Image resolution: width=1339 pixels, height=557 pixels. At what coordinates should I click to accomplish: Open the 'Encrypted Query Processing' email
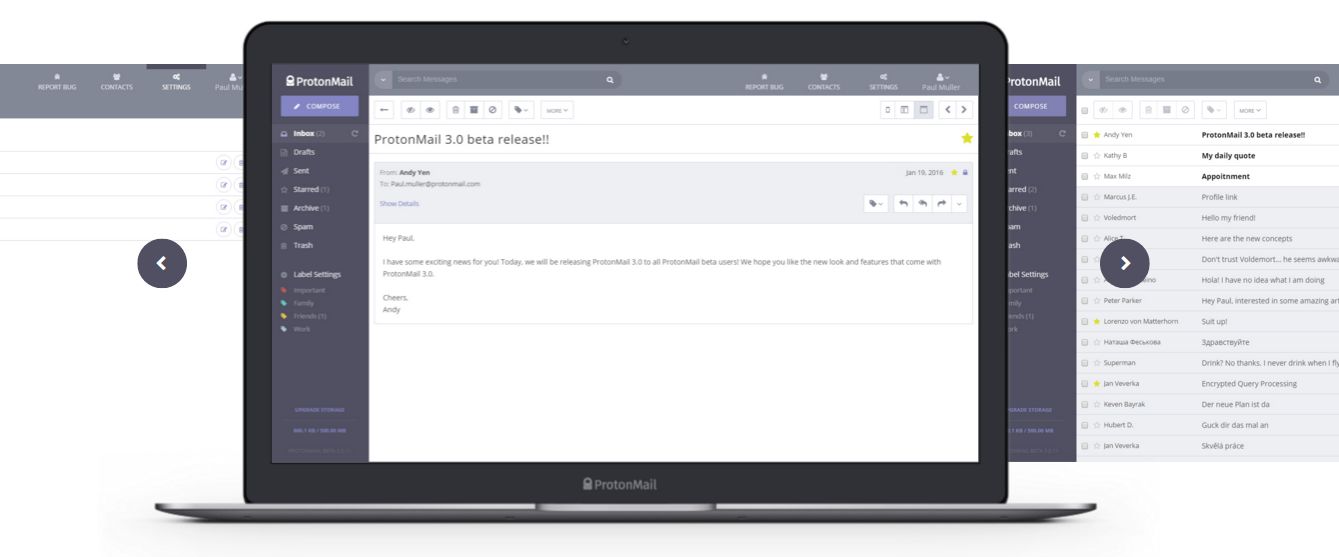pos(1249,383)
